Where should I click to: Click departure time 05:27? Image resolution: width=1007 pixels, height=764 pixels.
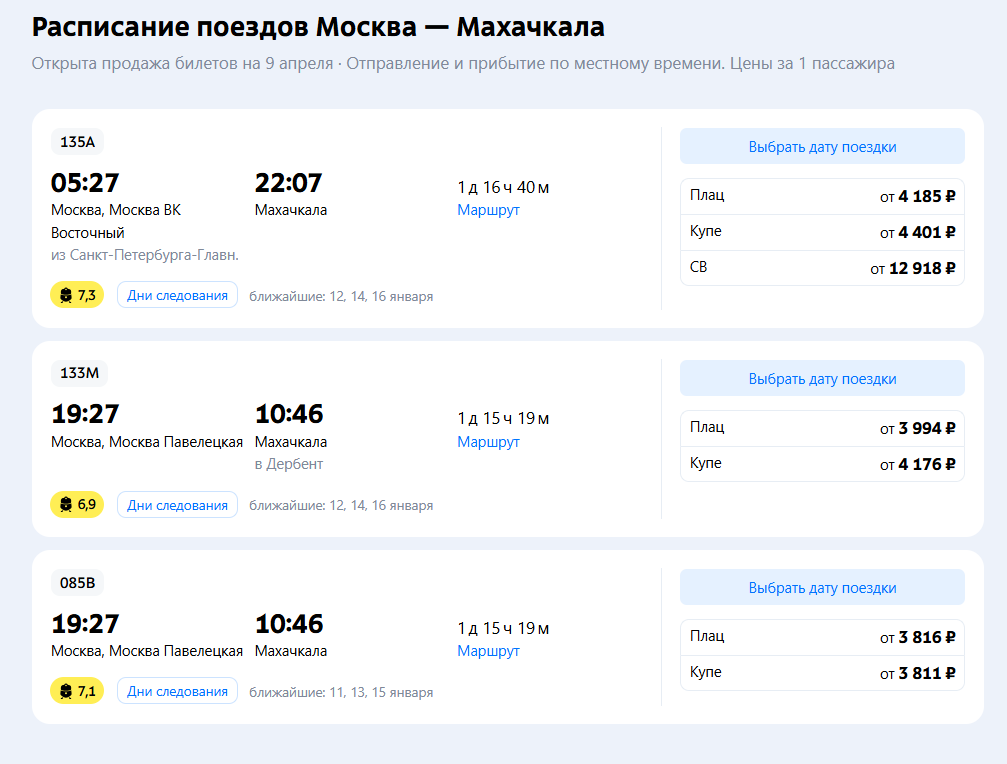[x=85, y=183]
